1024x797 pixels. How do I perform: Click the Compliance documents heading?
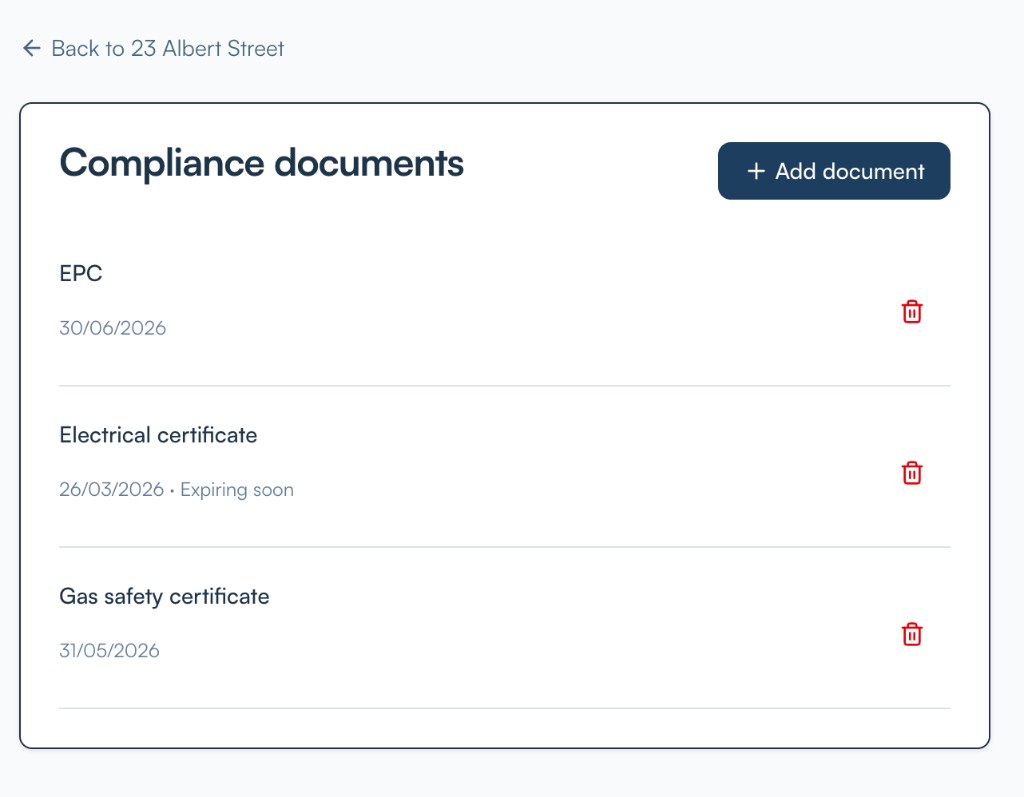click(261, 163)
